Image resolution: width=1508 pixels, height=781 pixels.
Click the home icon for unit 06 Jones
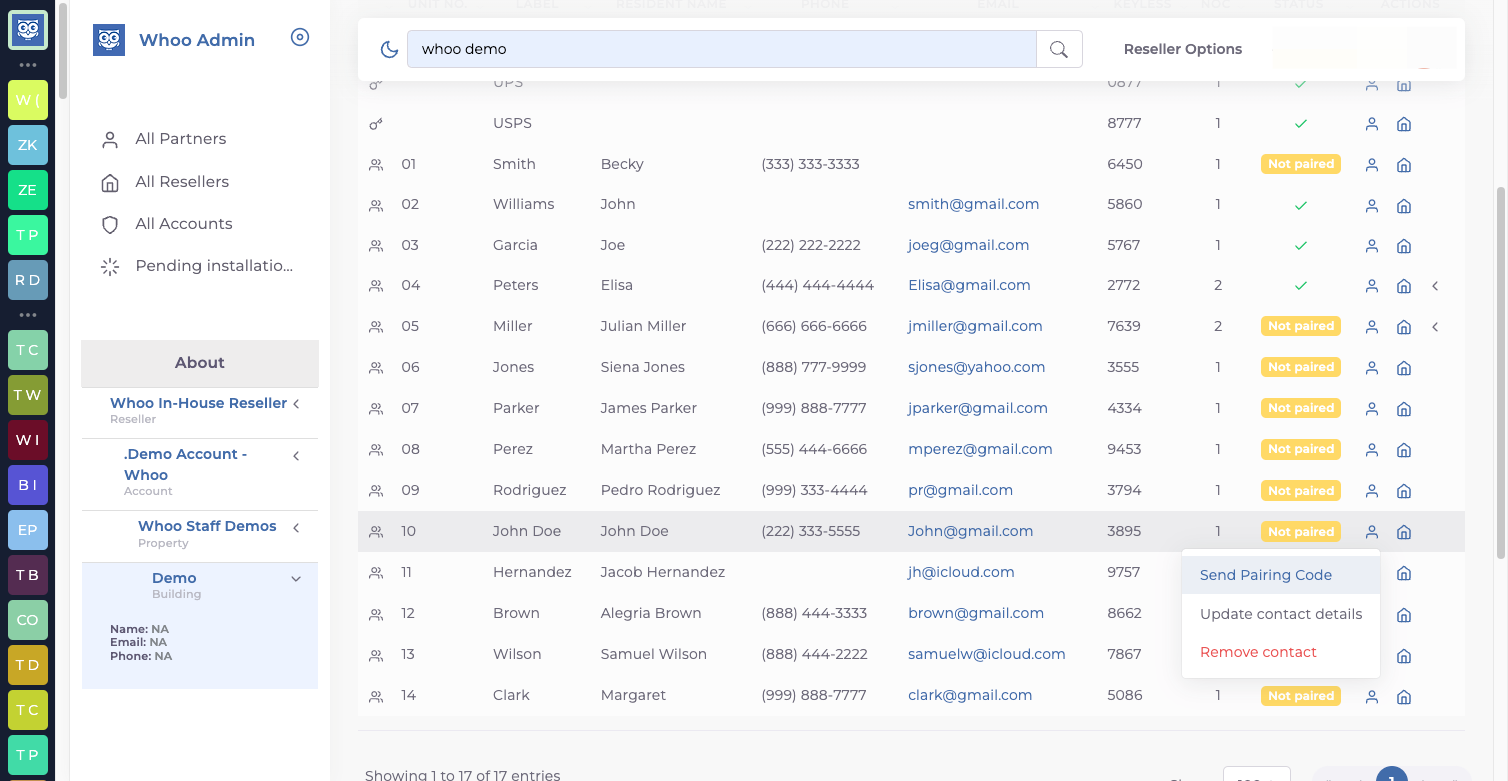(x=1404, y=367)
